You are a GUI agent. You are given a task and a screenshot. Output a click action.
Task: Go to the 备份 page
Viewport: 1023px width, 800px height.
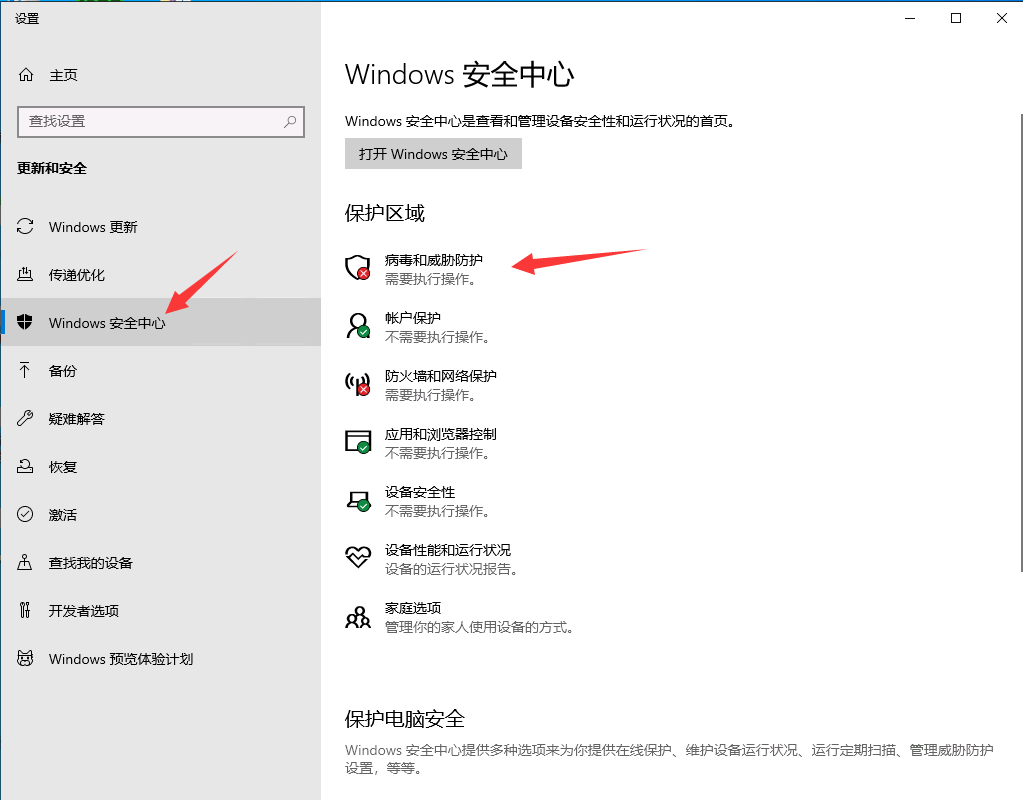click(x=161, y=371)
